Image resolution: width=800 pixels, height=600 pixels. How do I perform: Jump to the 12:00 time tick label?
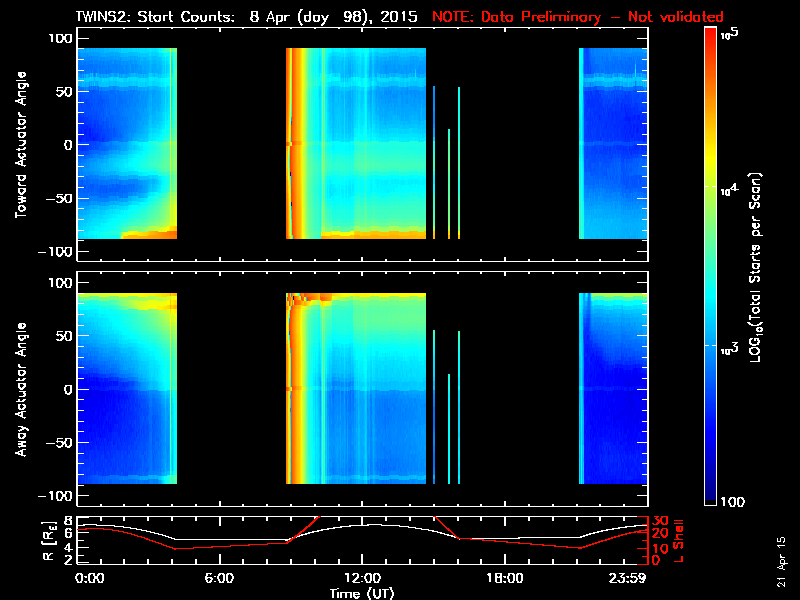tap(362, 578)
